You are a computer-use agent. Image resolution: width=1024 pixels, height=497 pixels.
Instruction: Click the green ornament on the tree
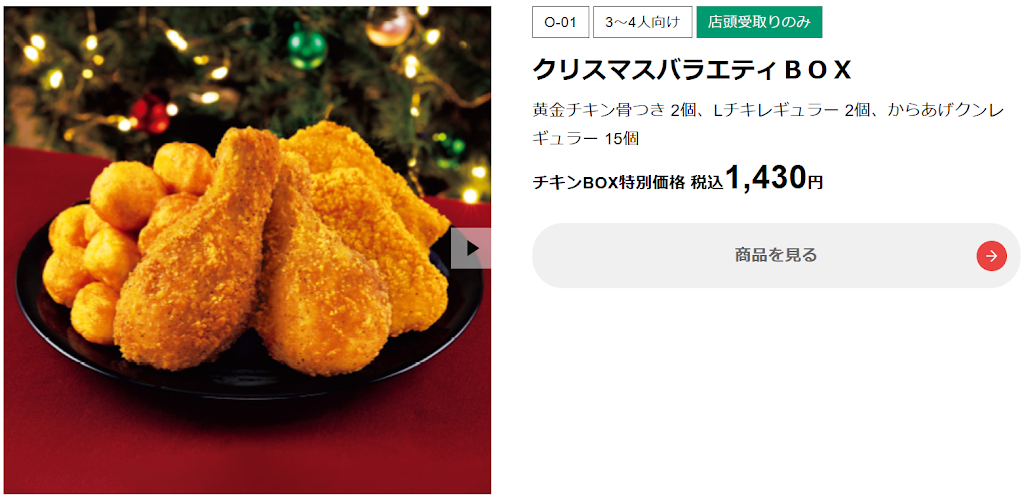(x=307, y=47)
